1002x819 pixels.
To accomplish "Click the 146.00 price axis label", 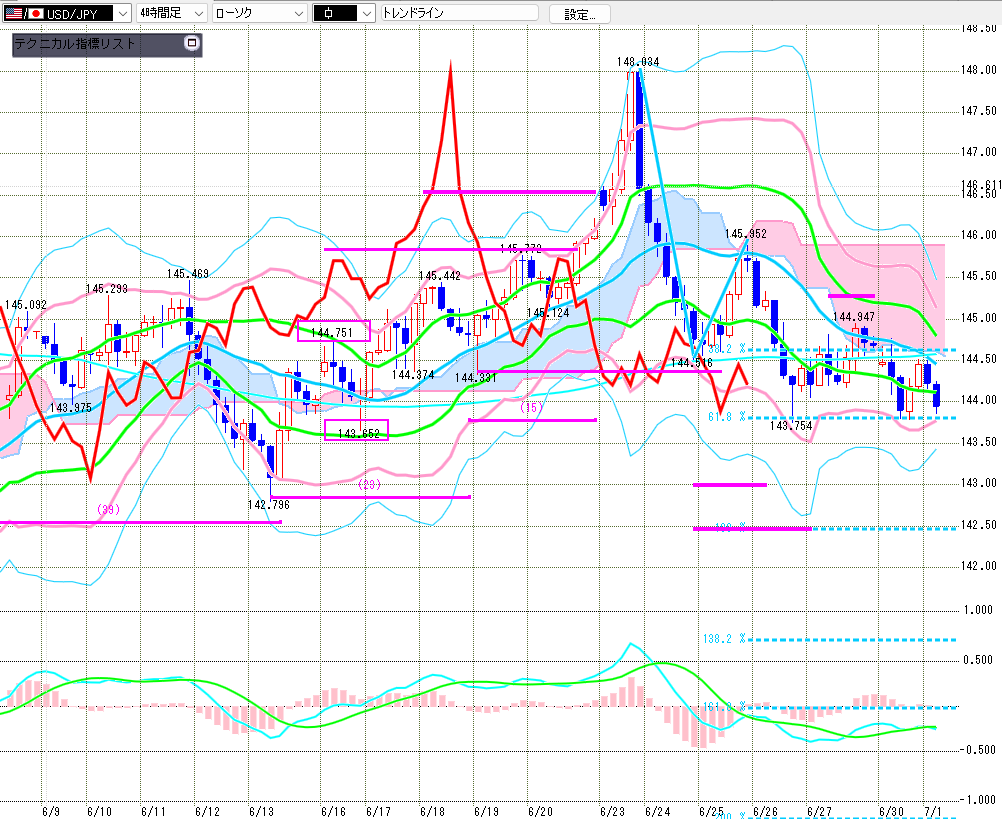I will tap(978, 235).
